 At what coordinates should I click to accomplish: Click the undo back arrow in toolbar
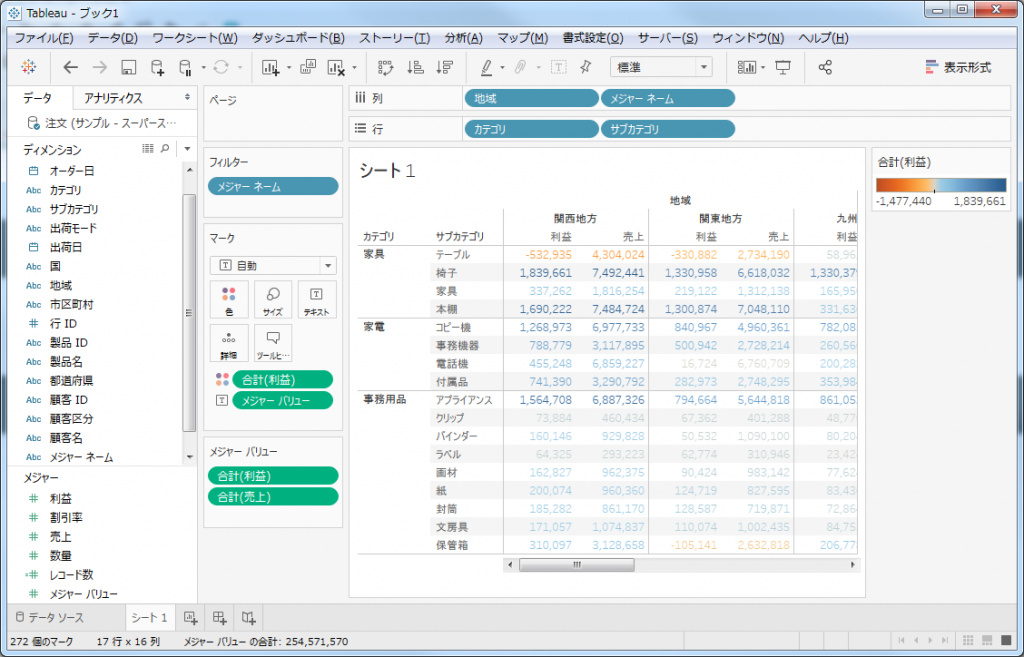pos(70,67)
